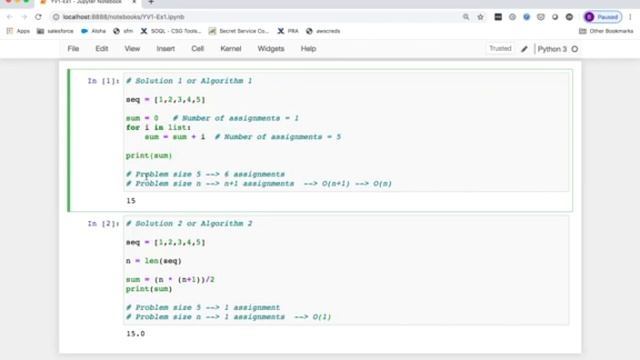640x360 pixels.
Task: Click the pencil edit-mode icon
Action: 524,49
